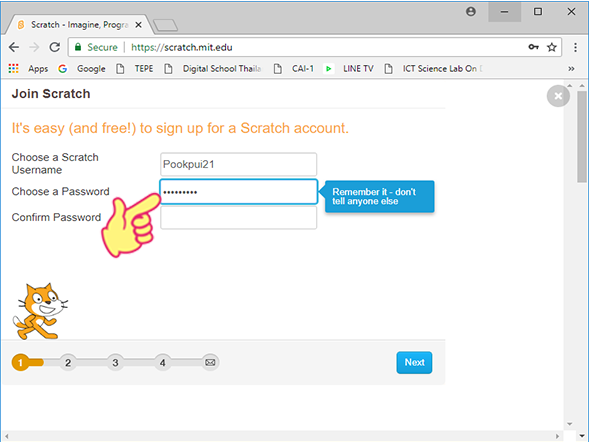Maximize the Chrome window
This screenshot has height=442, width=589.
click(538, 12)
